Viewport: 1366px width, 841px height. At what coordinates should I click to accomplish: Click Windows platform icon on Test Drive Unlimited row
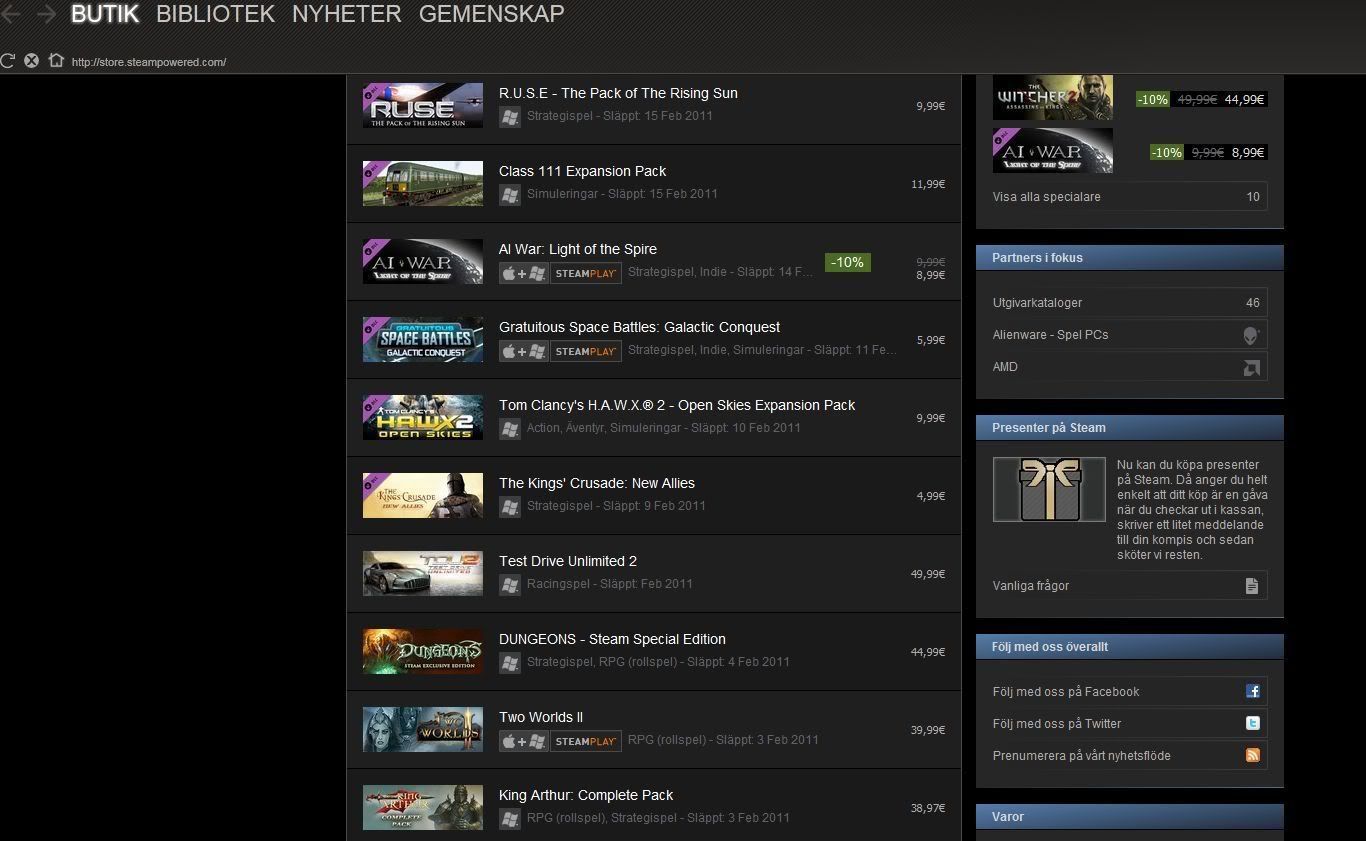[x=510, y=584]
